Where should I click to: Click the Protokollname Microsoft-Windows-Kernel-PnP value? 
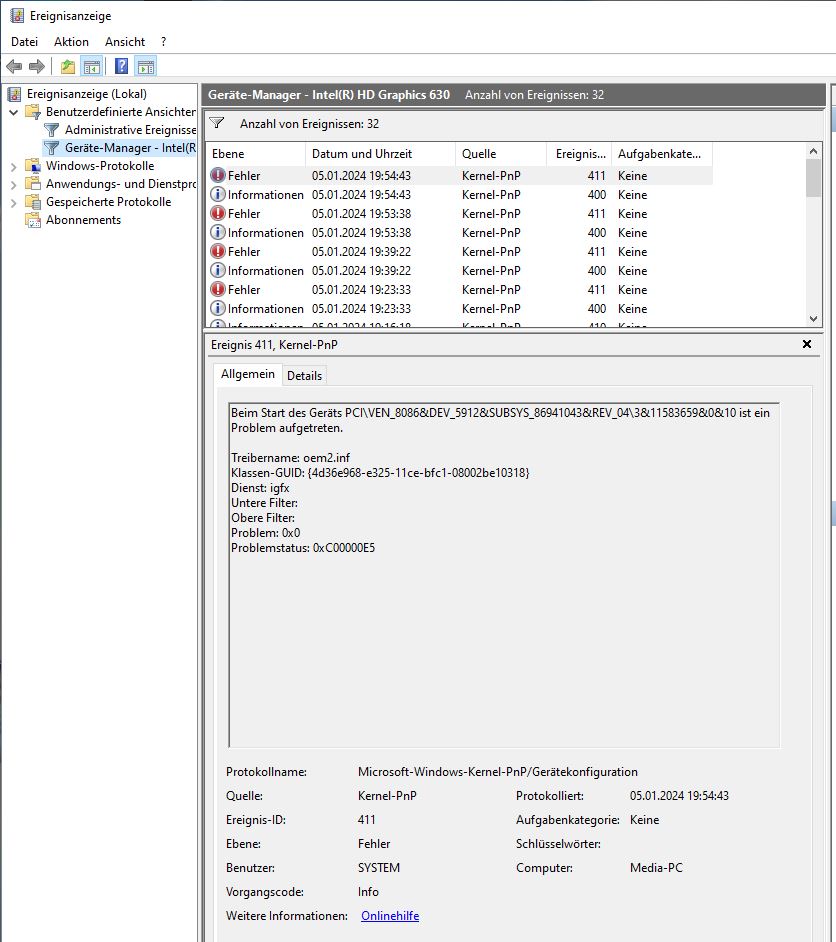point(498,771)
